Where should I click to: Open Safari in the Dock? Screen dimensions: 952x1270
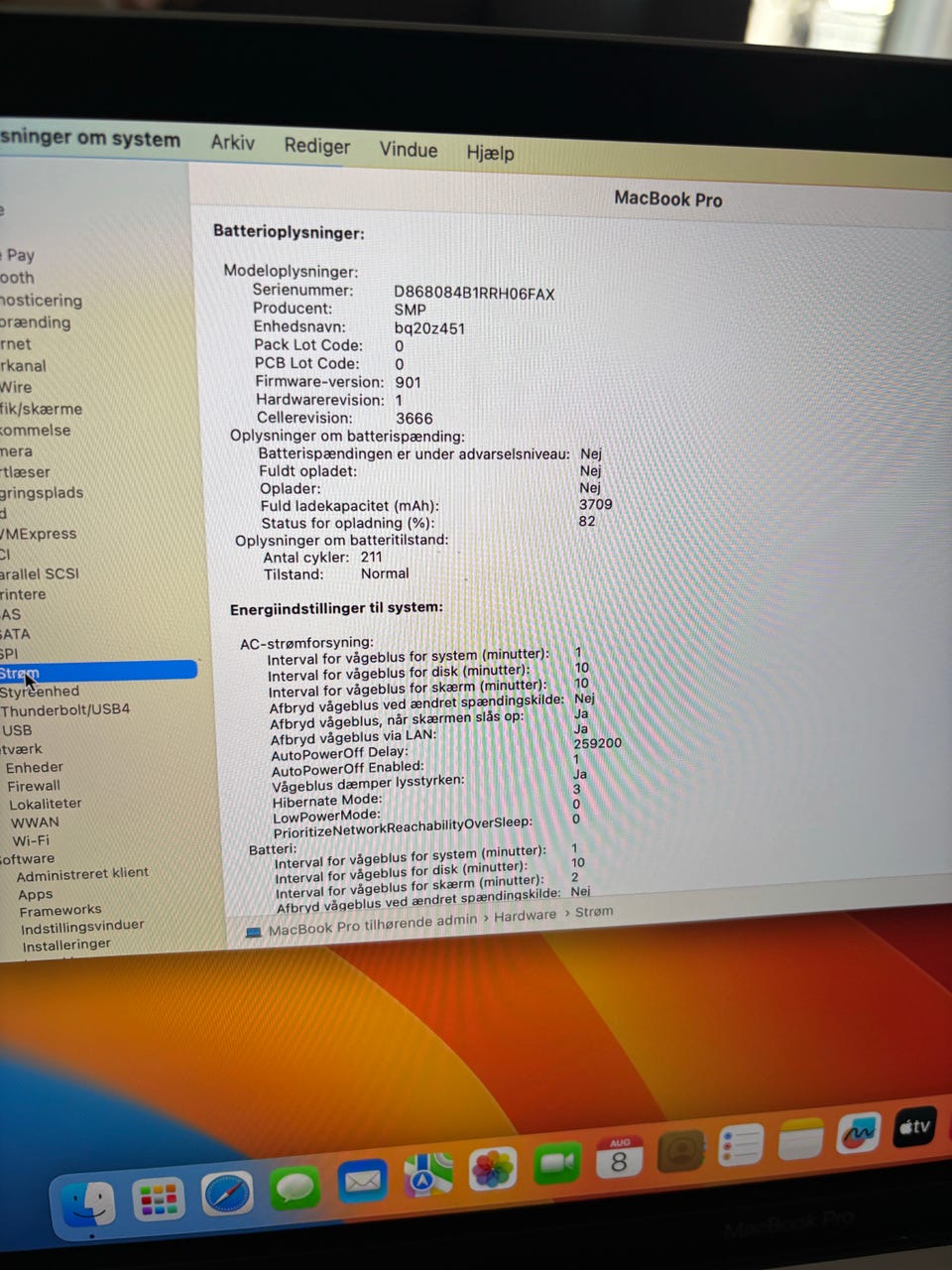(227, 1194)
